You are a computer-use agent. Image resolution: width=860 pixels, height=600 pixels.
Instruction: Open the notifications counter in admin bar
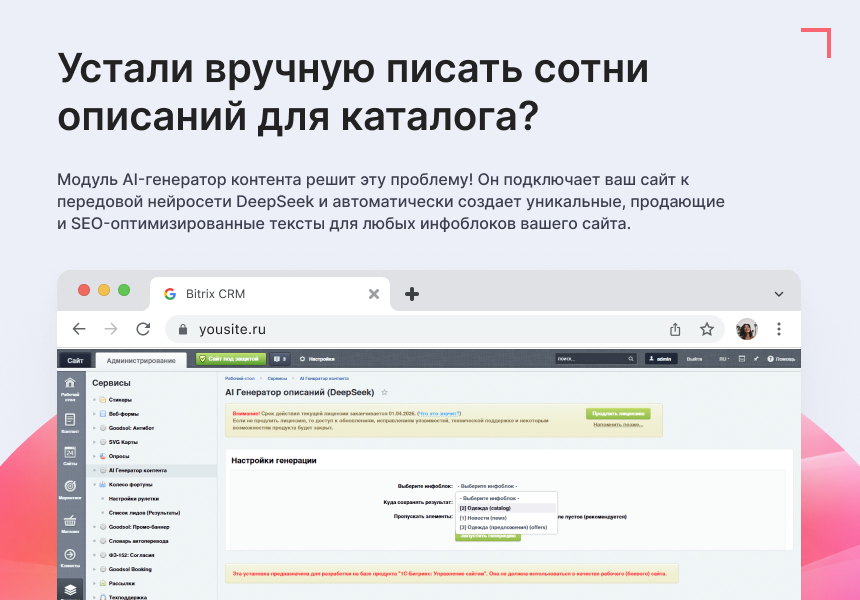[280, 359]
